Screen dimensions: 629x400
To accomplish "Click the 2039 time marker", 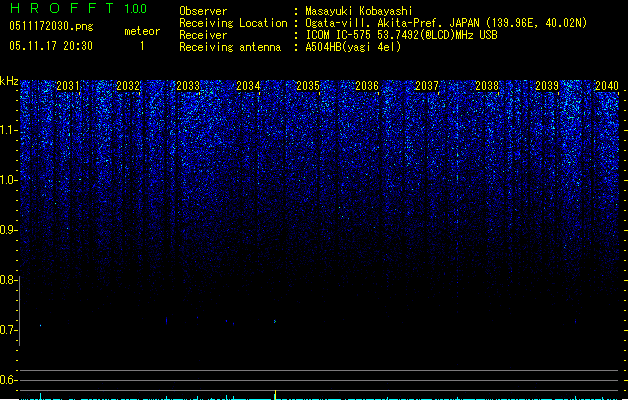I will coord(547,86).
